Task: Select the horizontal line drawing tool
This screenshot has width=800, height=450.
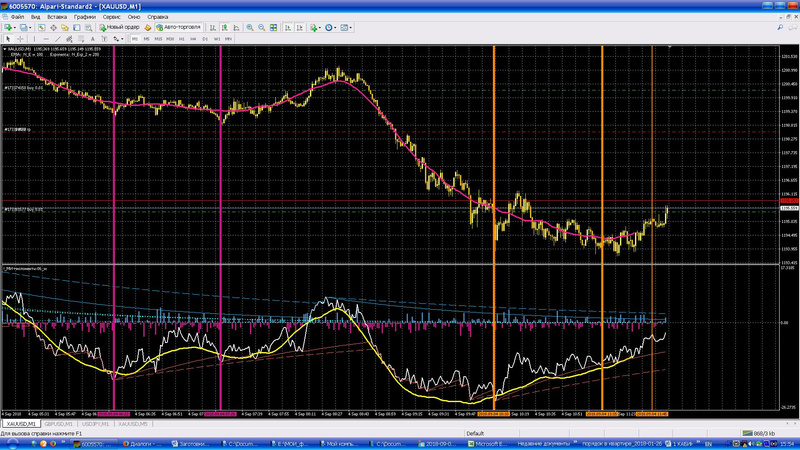Action: [47, 38]
